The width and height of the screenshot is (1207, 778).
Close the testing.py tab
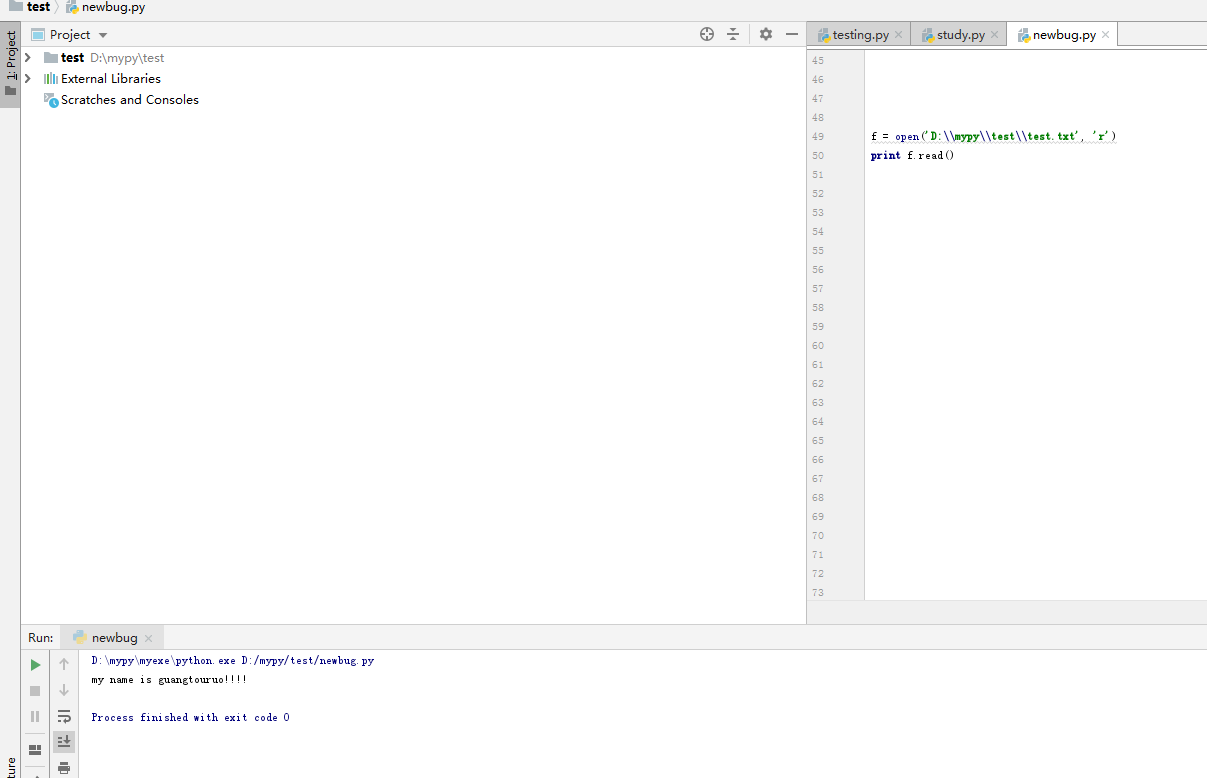coord(898,35)
